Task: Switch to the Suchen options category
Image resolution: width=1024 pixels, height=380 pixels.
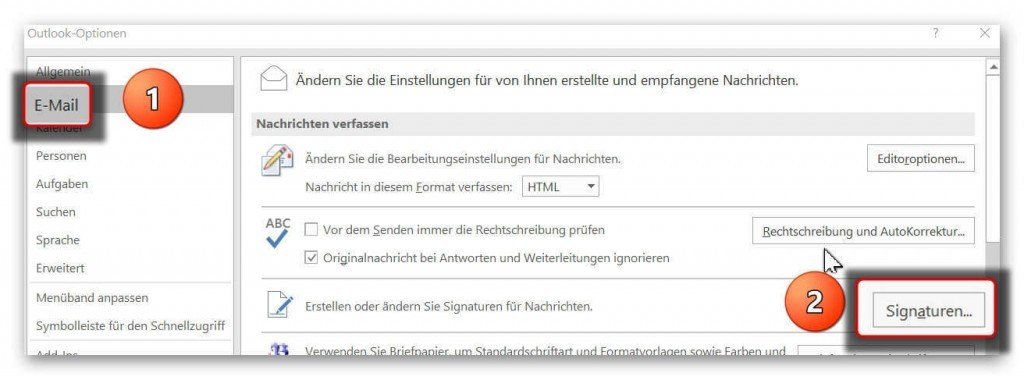Action: tap(56, 212)
